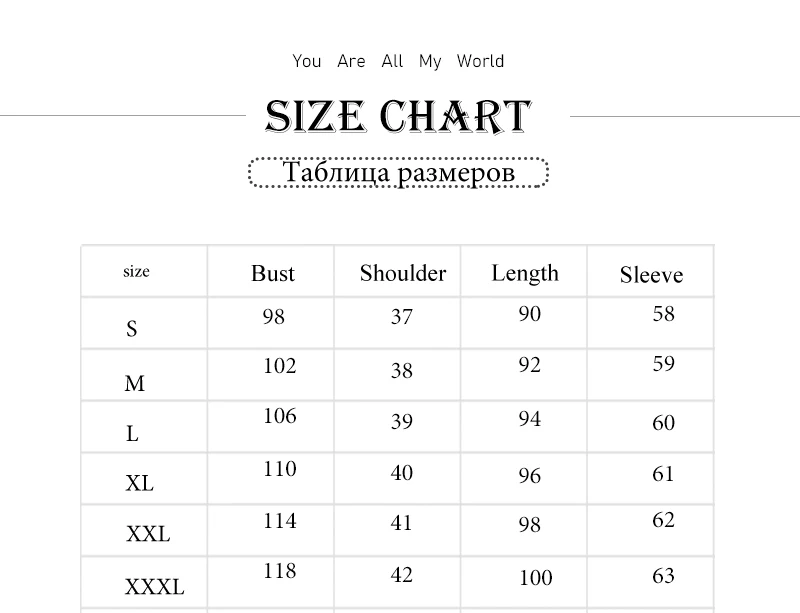Click sleeve value 60 in L row
The image size is (800, 613).
click(663, 423)
